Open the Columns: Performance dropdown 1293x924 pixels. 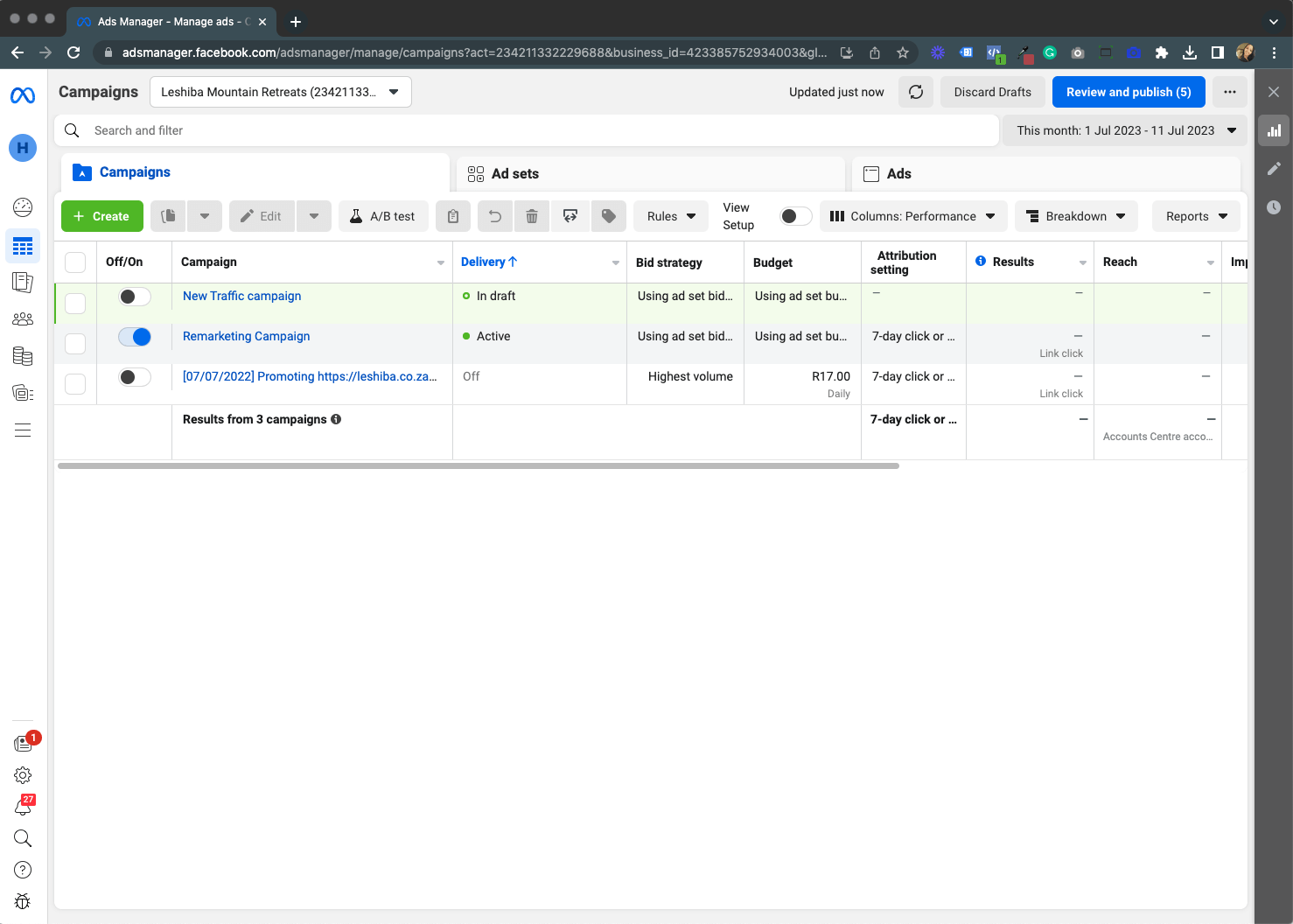click(912, 216)
